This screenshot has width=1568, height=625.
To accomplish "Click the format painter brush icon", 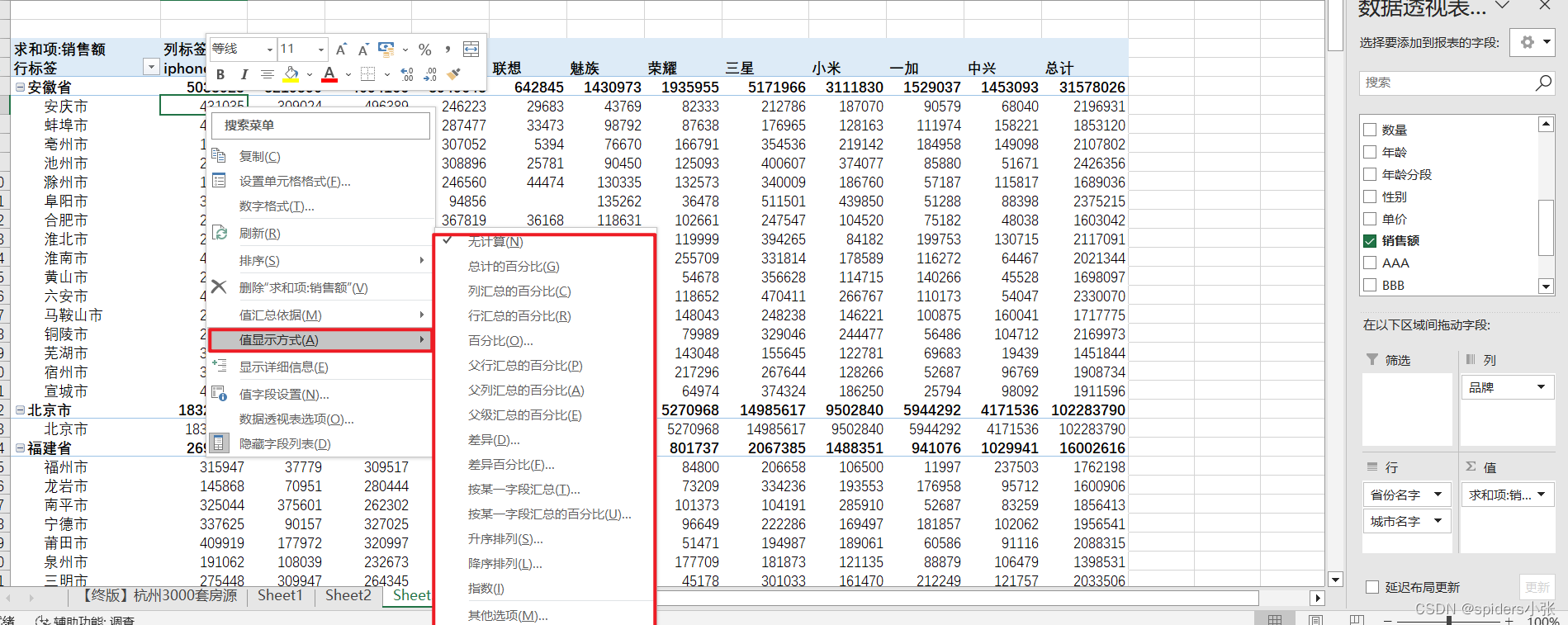I will click(x=453, y=74).
